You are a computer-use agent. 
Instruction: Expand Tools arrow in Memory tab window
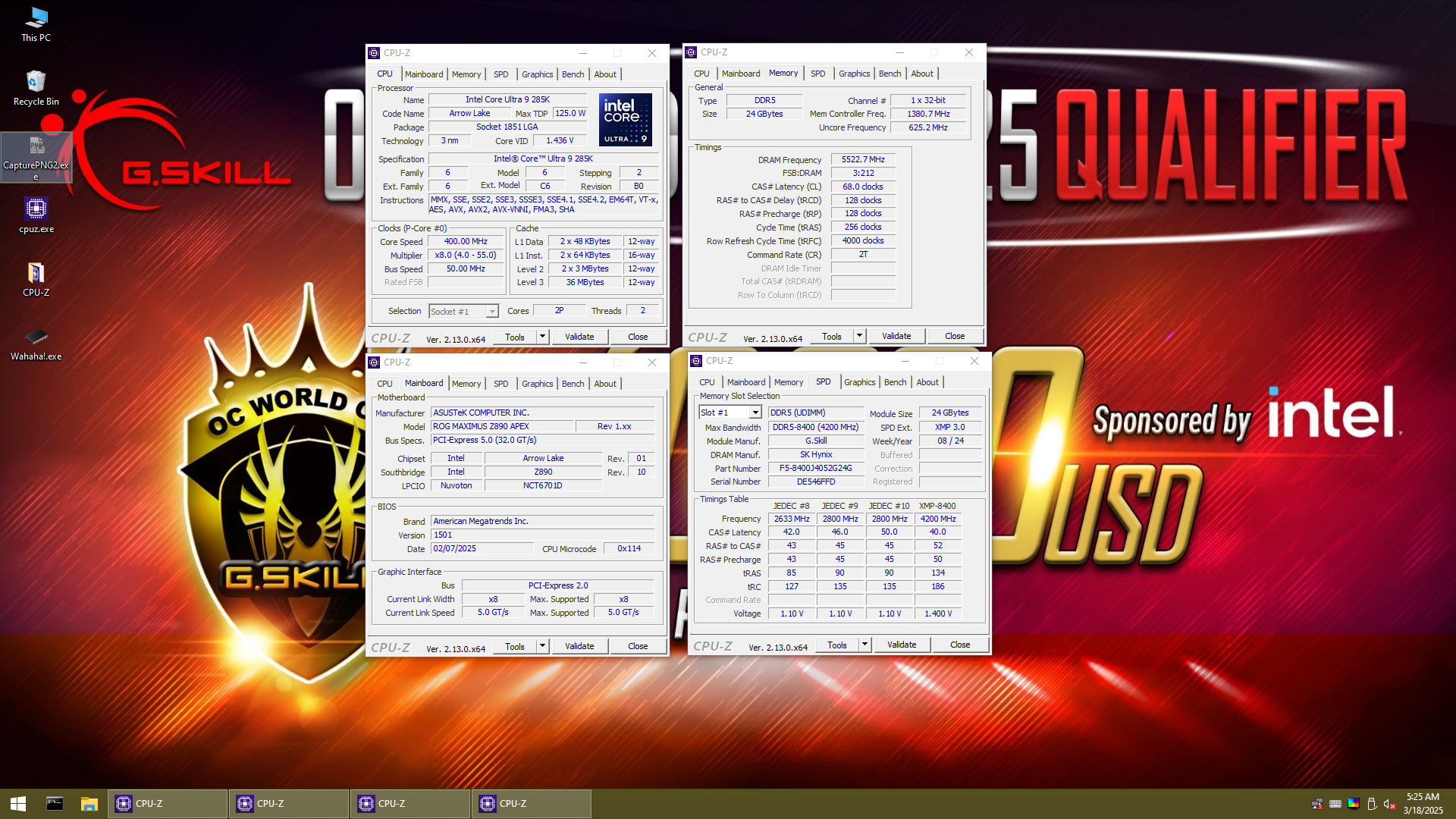(x=860, y=336)
